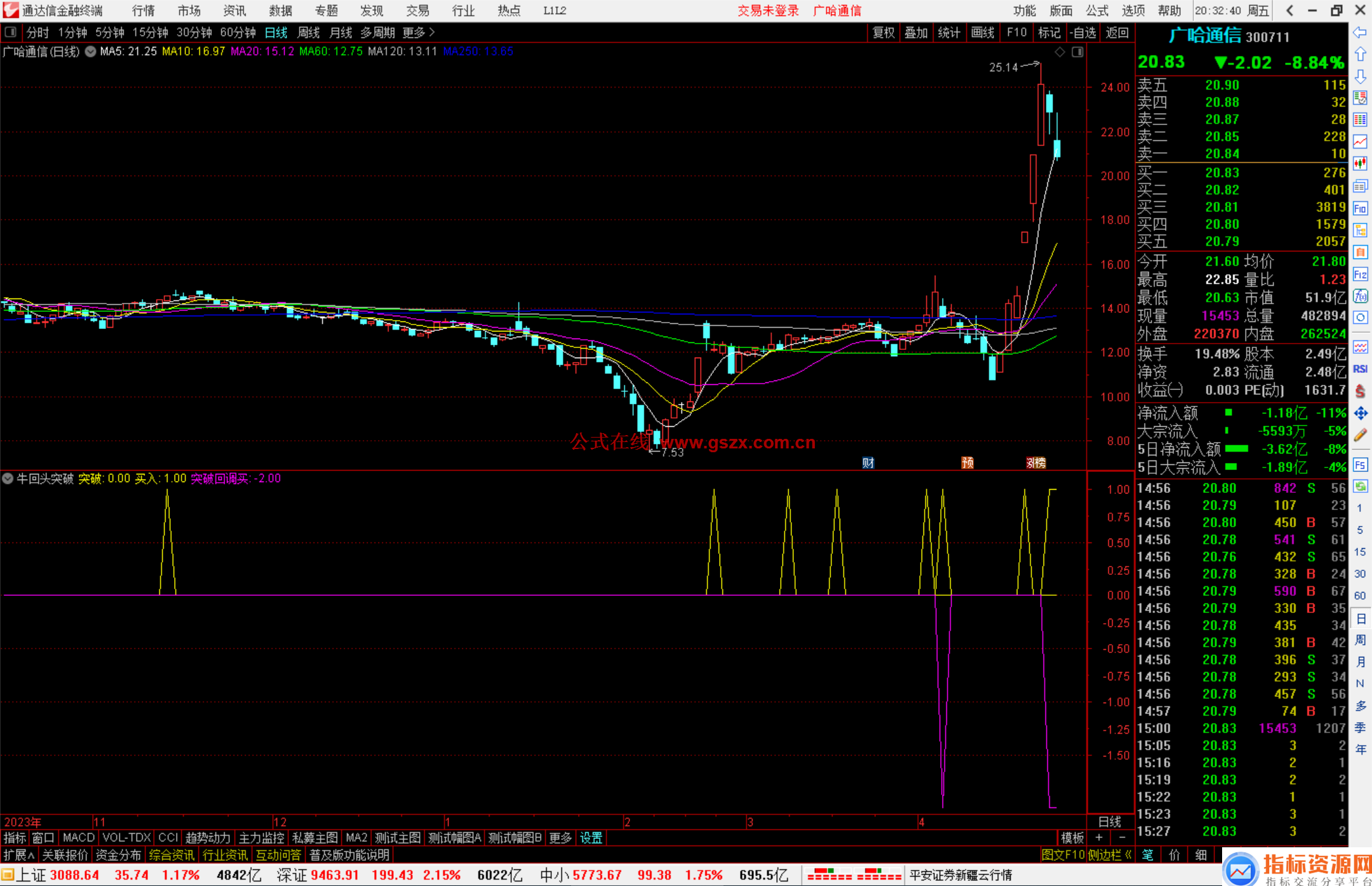Viewport: 1372px width, 886px height.
Task: Click the 叠加 overlay button
Action: [916, 32]
